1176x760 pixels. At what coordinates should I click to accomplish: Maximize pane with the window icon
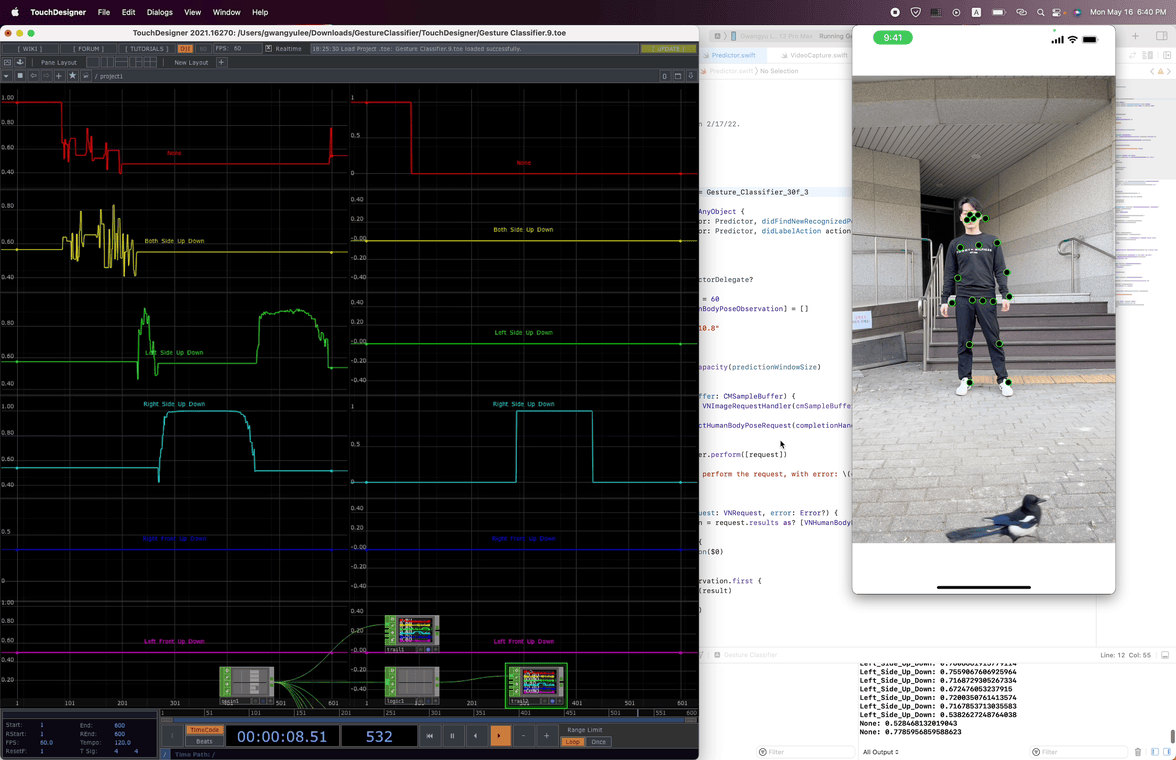click(677, 76)
